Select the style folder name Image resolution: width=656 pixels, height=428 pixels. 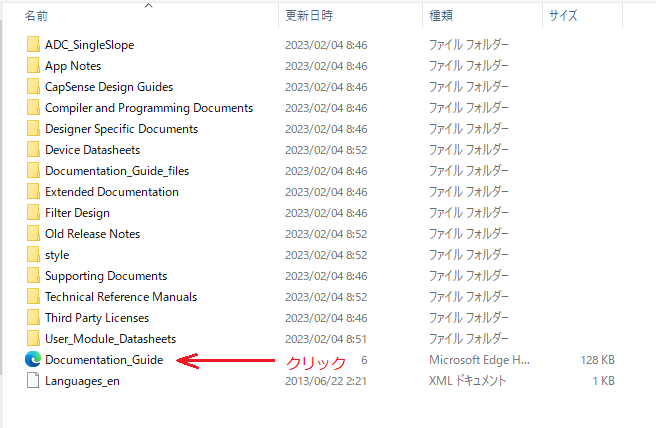coord(57,255)
